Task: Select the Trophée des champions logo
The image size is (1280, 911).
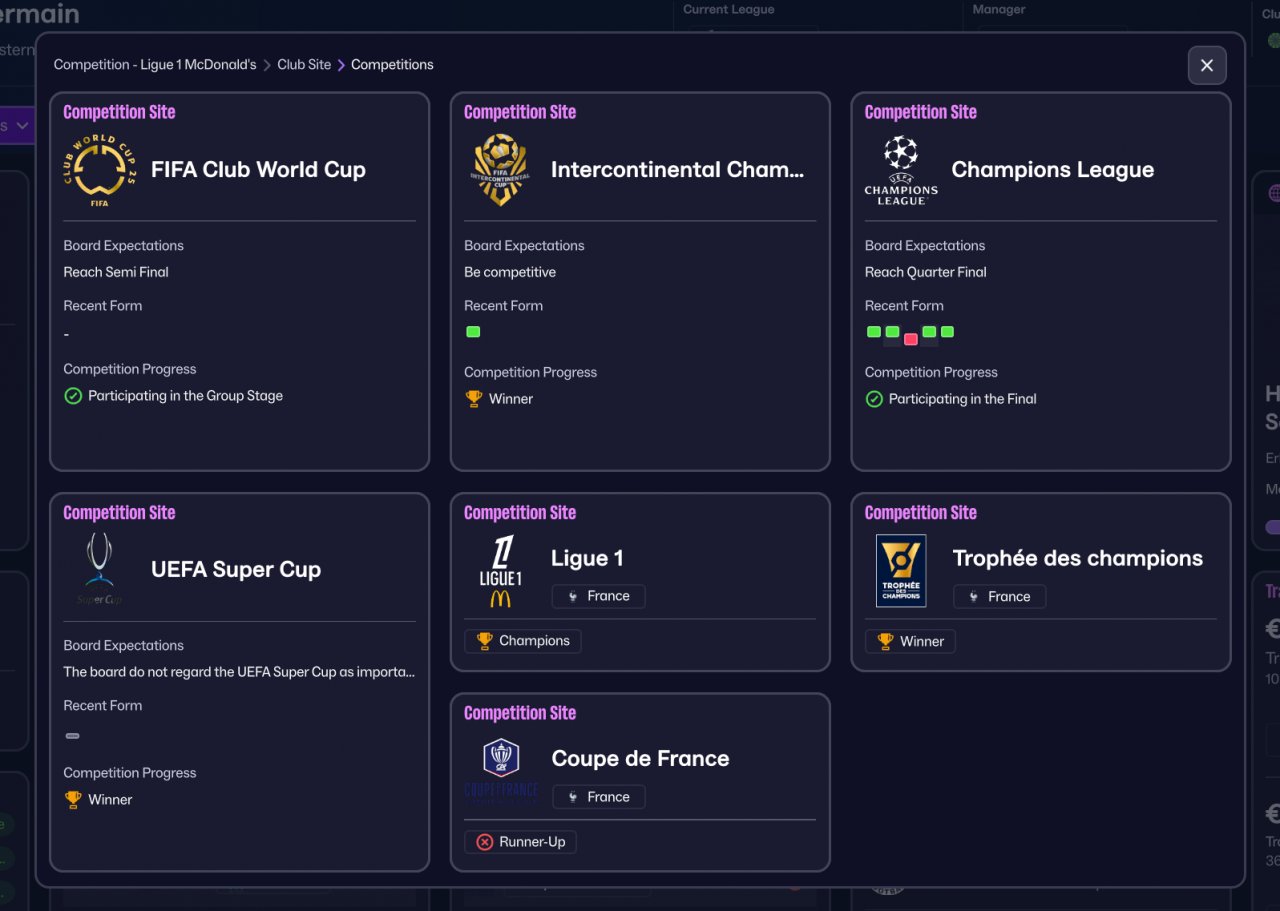Action: (x=901, y=570)
